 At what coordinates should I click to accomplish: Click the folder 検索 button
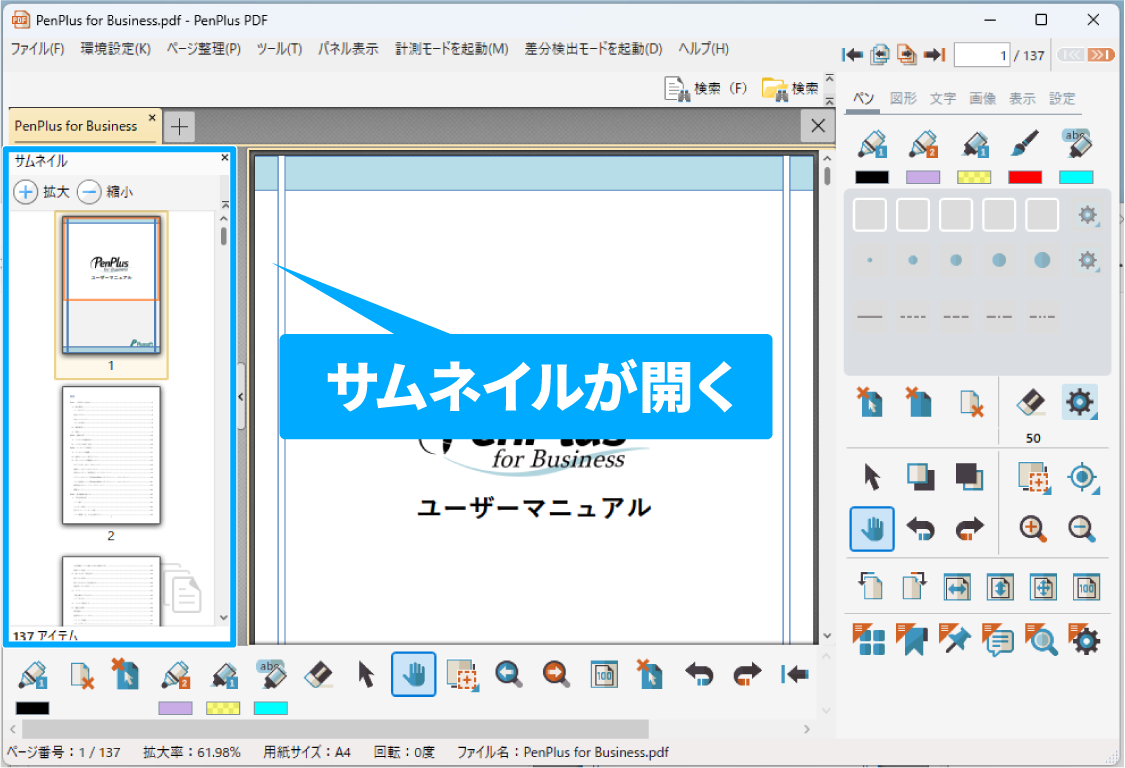pos(790,88)
